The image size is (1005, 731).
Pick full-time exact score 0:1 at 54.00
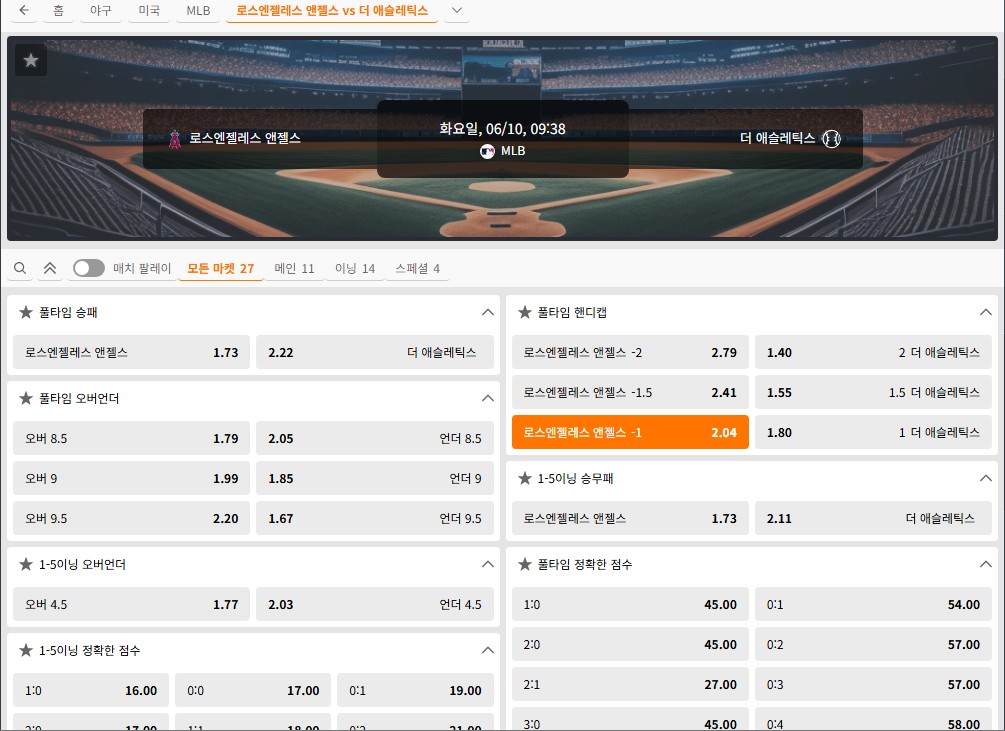click(x=873, y=604)
